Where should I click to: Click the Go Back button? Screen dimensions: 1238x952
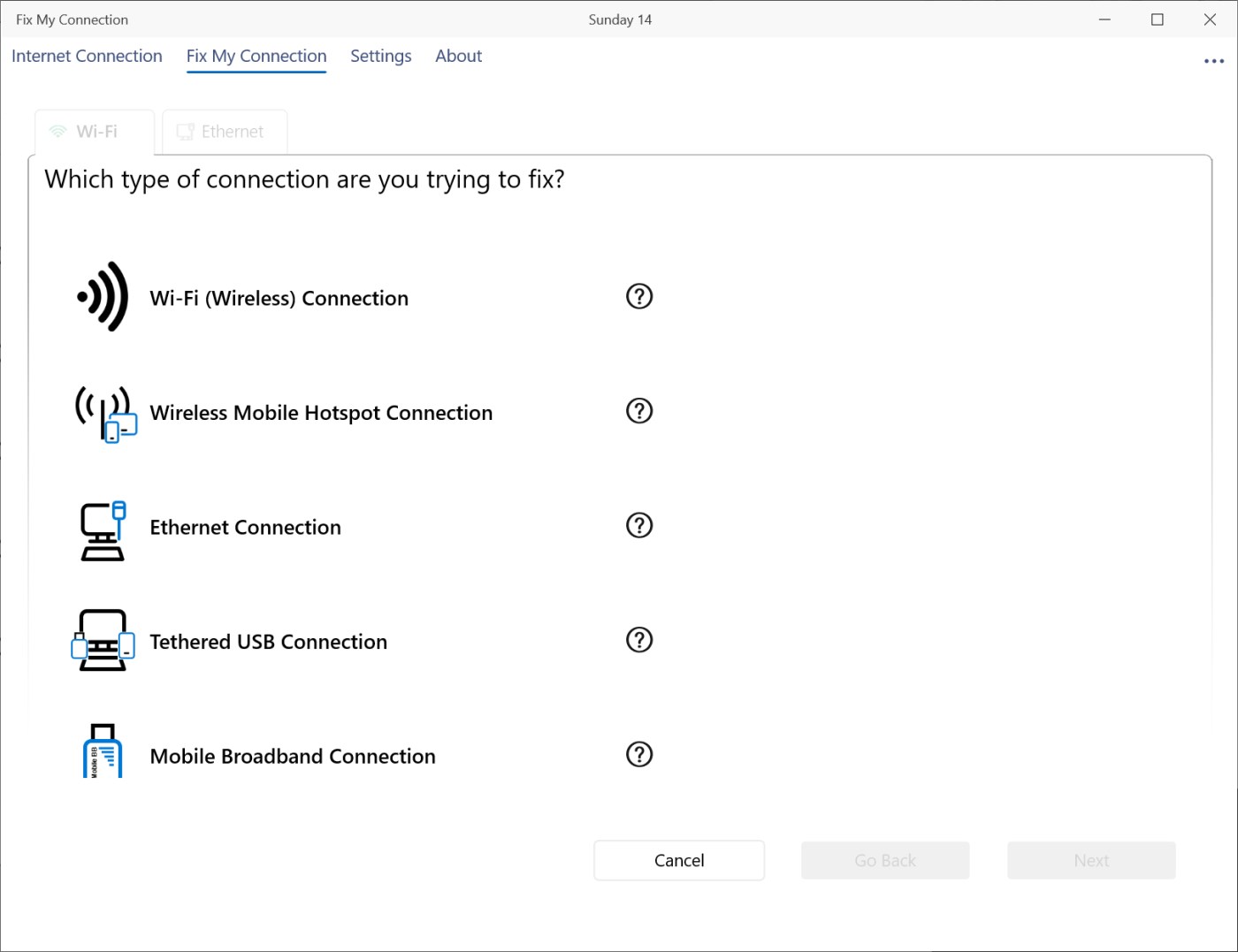click(884, 860)
